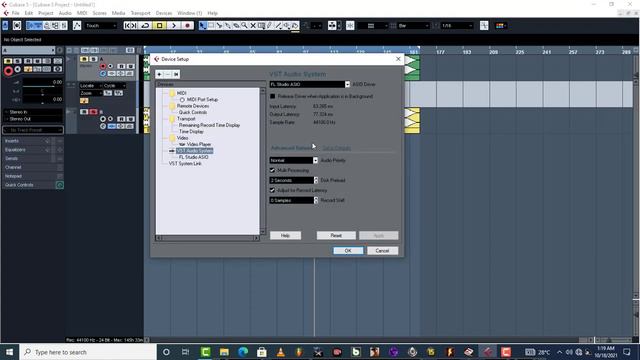Select the Glue tool in the toolbar
640x360 pixels.
[228, 25]
